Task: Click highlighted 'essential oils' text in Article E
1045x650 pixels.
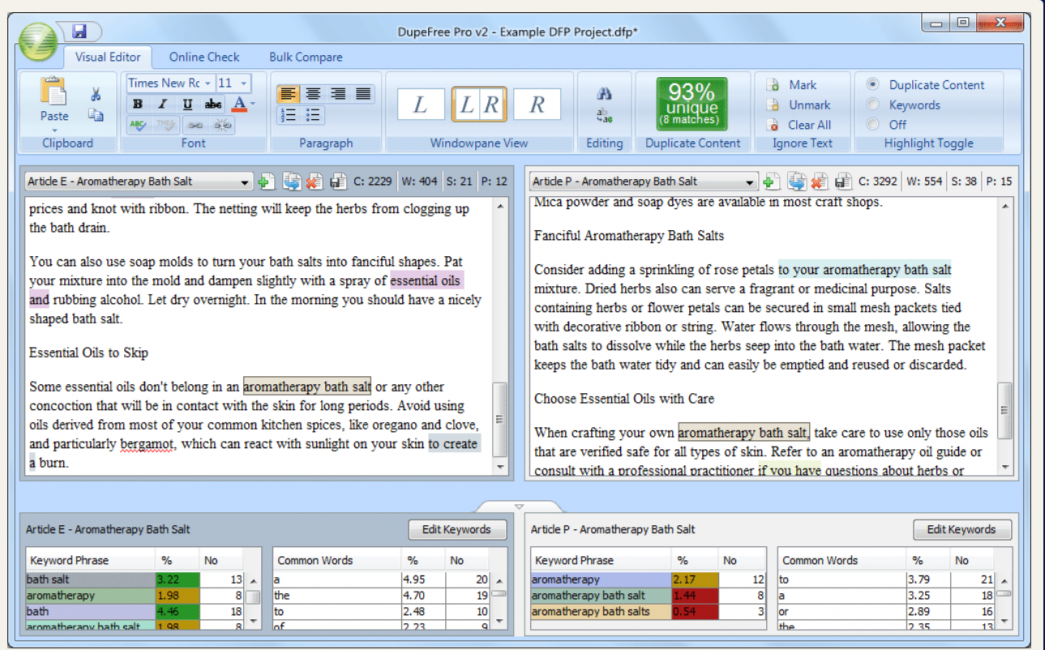Action: click(425, 281)
